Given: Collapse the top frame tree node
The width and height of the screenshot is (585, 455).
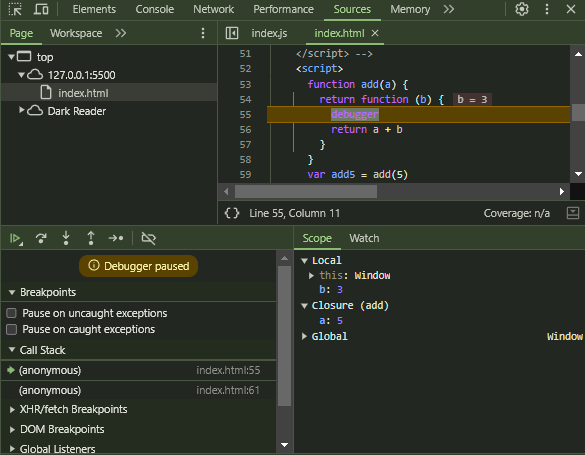Looking at the screenshot, I should tap(11, 57).
